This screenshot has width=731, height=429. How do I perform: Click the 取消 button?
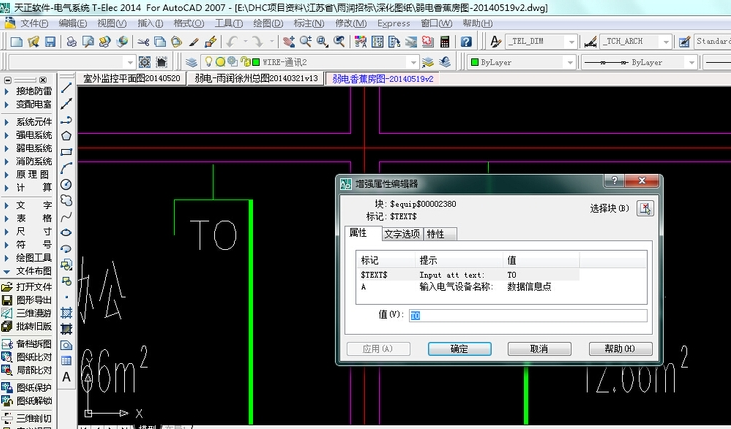pos(539,349)
